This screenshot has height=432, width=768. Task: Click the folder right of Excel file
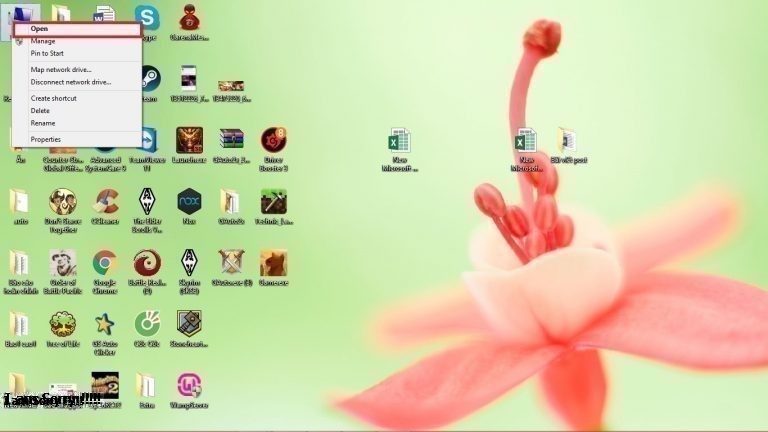coord(568,141)
